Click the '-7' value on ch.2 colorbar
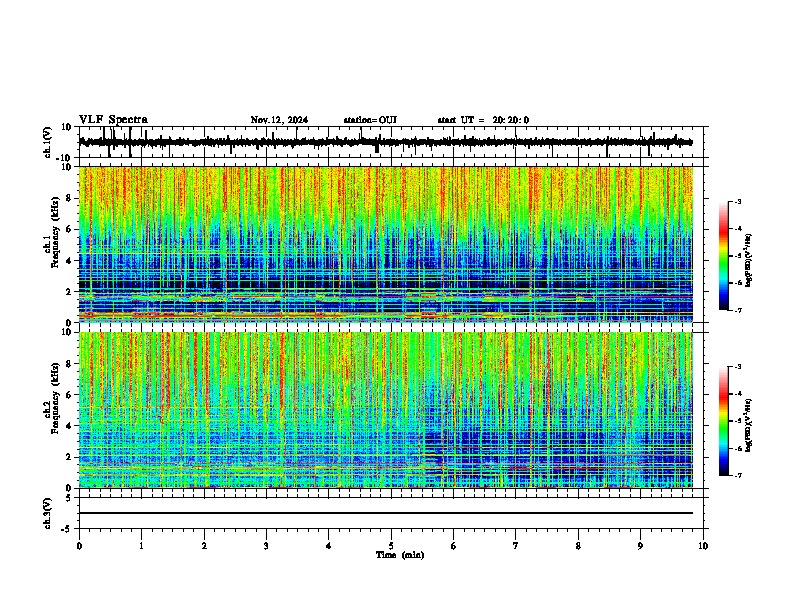 click(738, 475)
